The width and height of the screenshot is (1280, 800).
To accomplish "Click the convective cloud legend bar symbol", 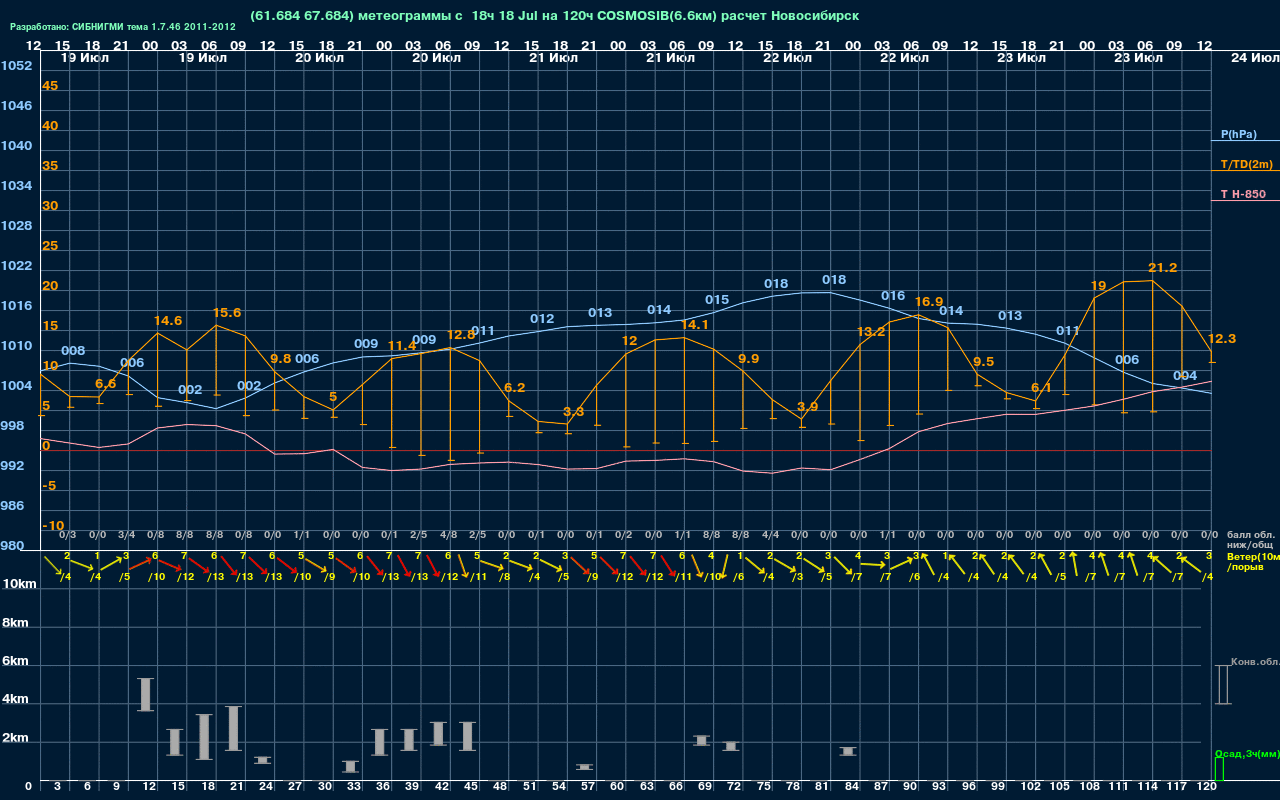I will [1223, 685].
